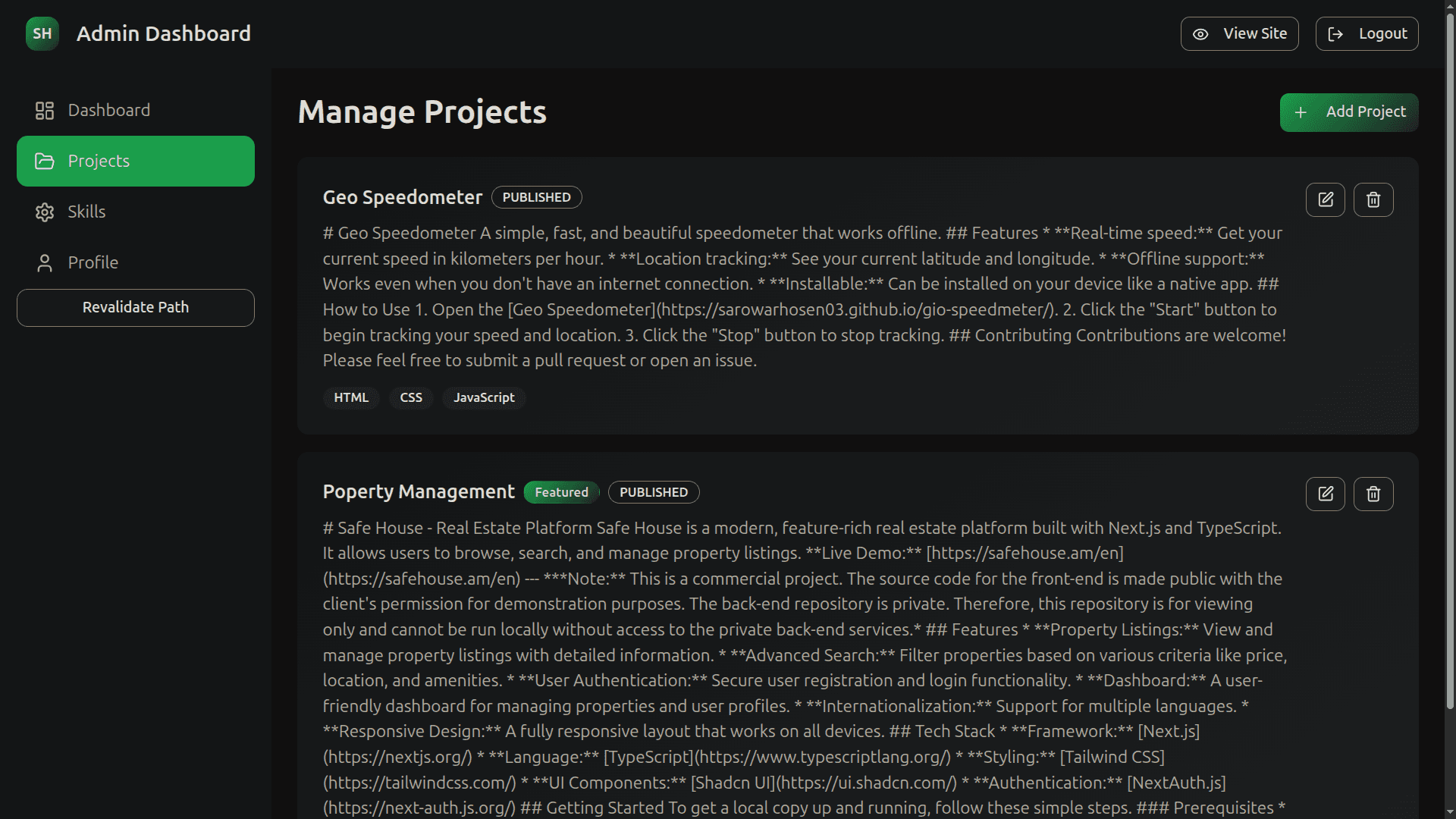This screenshot has height=819, width=1456.
Task: Click the Profile user icon
Action: coord(45,263)
